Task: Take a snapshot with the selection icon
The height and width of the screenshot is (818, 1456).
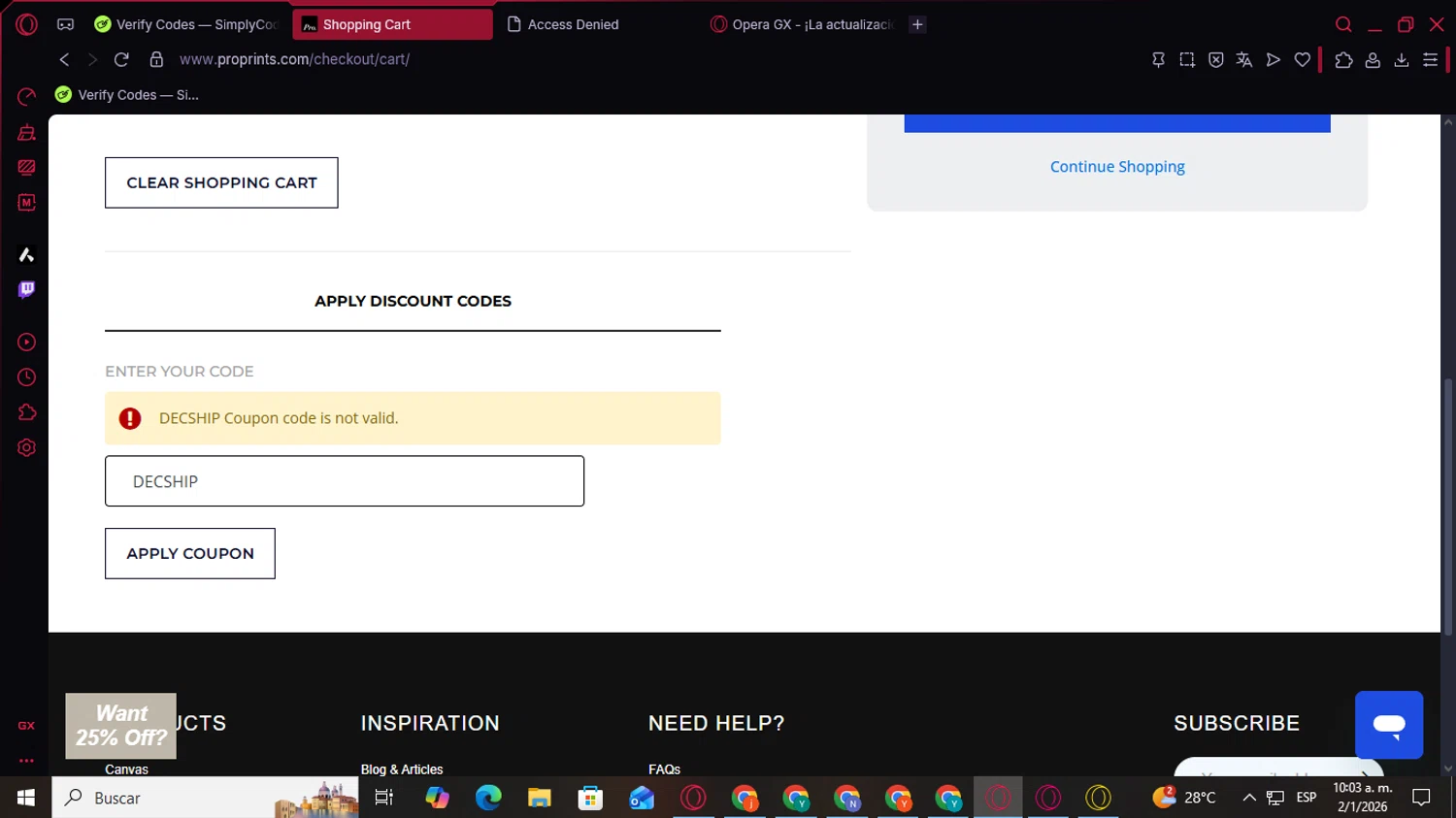Action: 1187,60
